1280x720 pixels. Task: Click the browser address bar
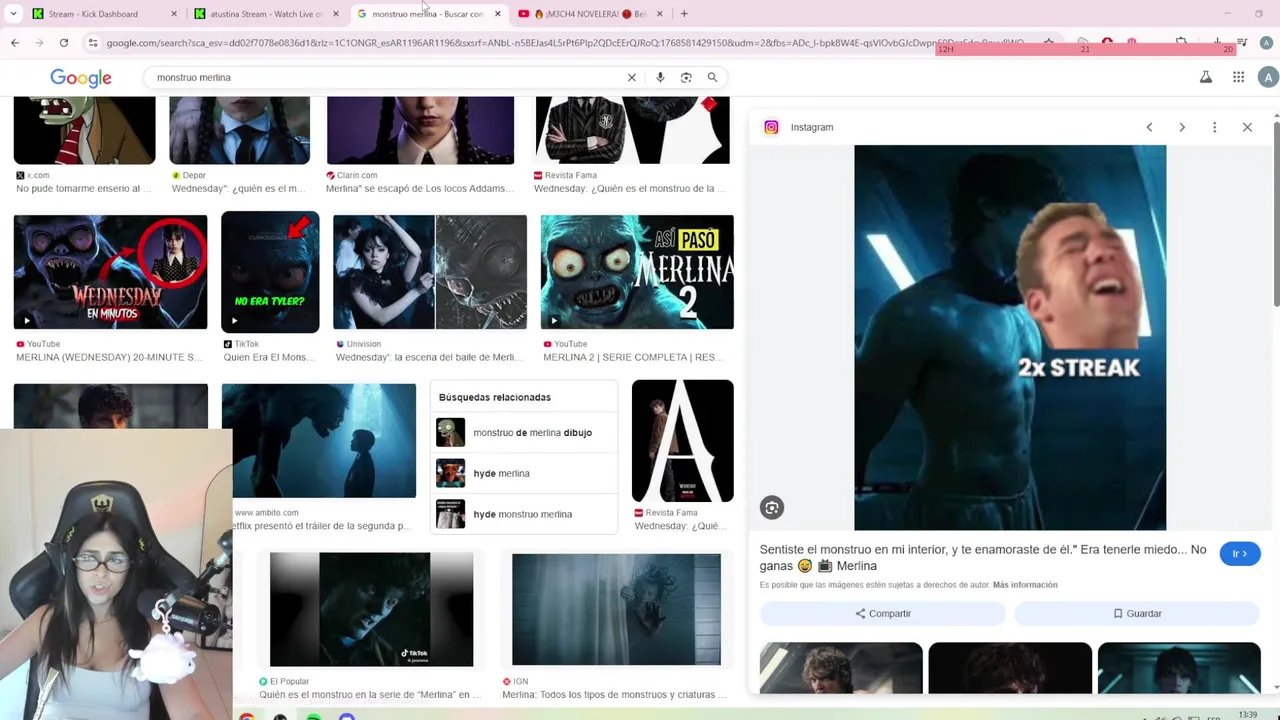click(565, 43)
